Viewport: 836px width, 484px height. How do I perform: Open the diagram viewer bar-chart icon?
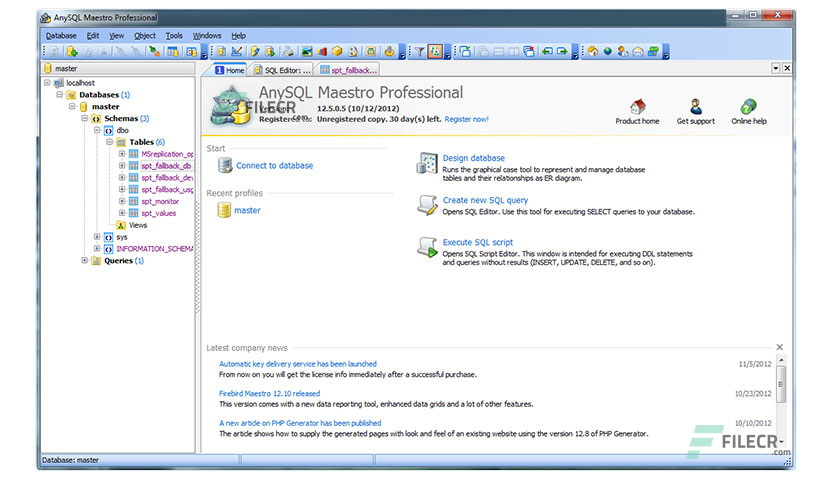click(322, 52)
